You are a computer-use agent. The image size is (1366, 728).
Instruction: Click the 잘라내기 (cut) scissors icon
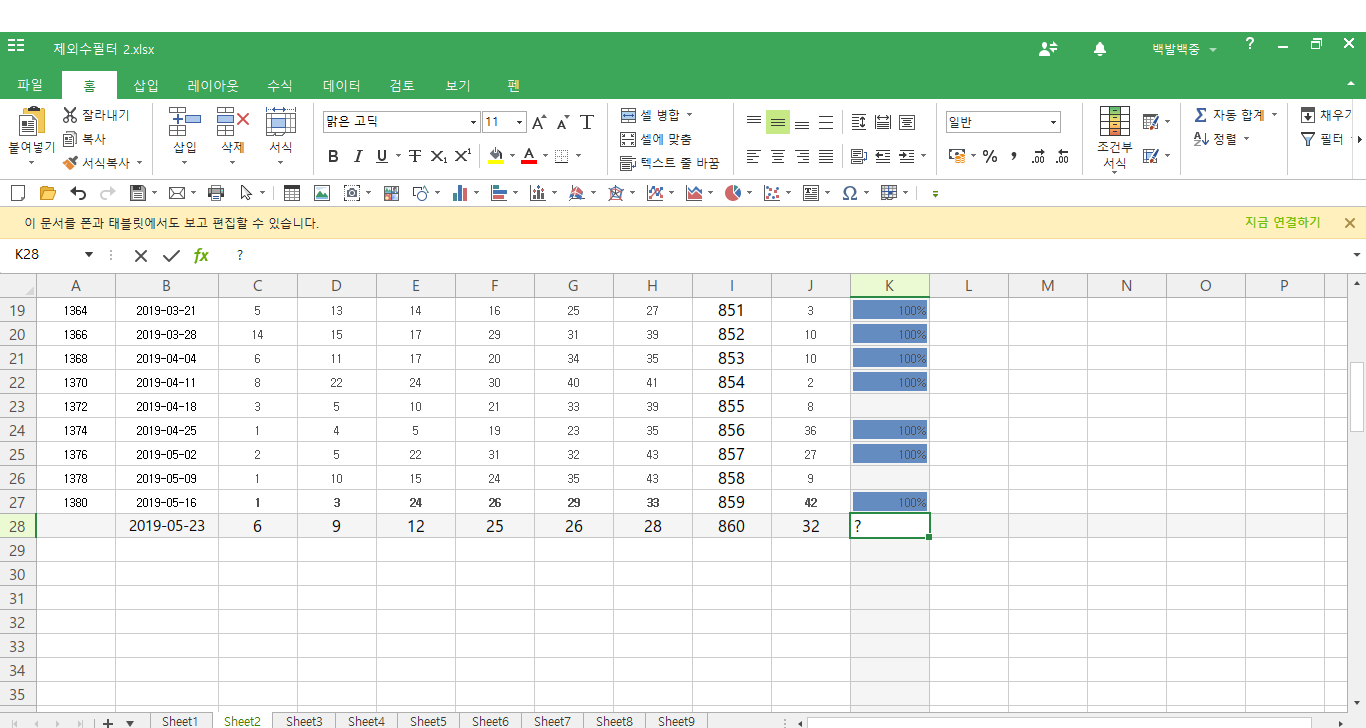(70, 116)
